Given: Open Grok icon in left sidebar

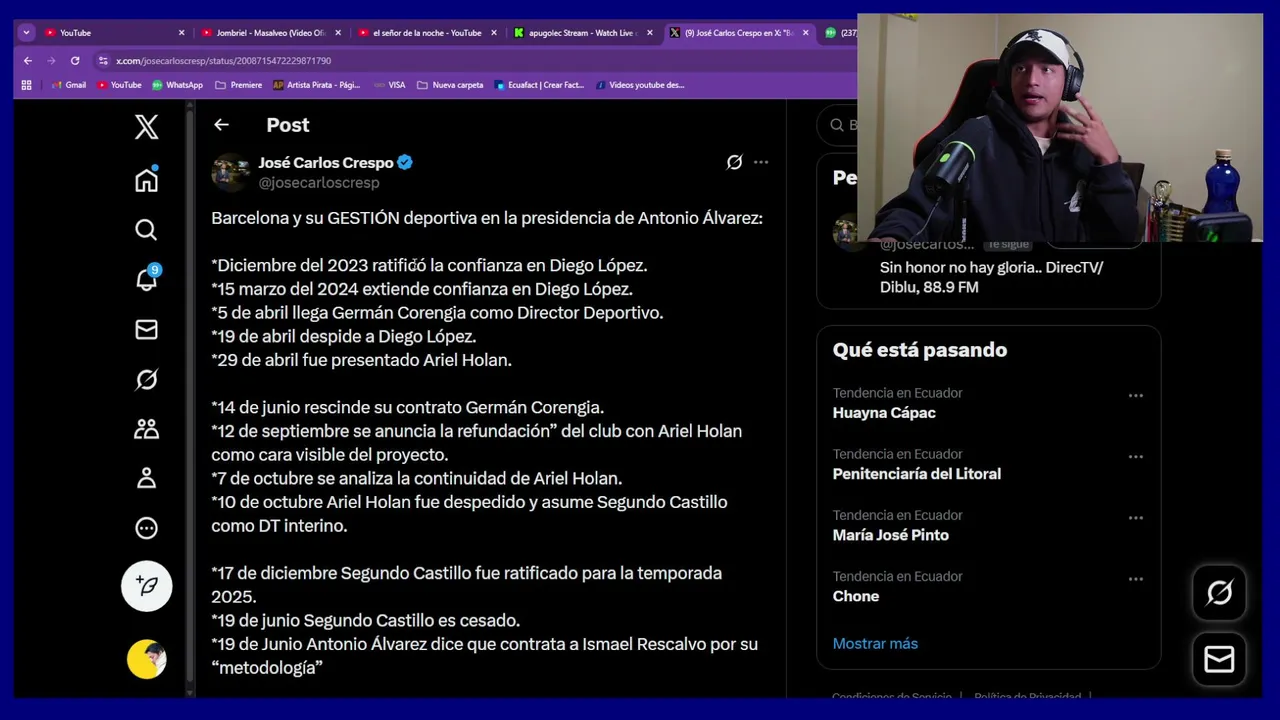Looking at the screenshot, I should click(x=146, y=379).
